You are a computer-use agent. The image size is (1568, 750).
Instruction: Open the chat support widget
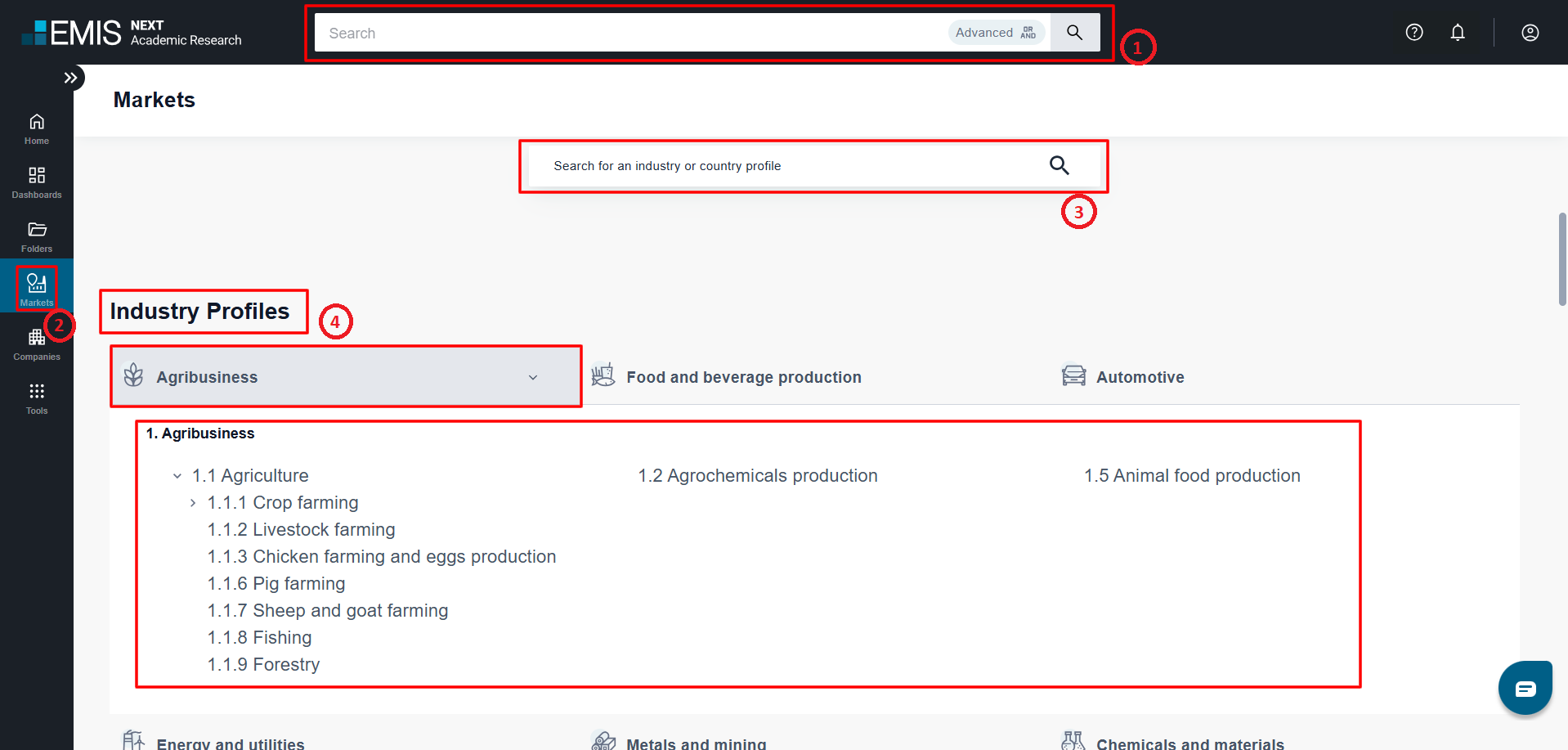click(1525, 689)
